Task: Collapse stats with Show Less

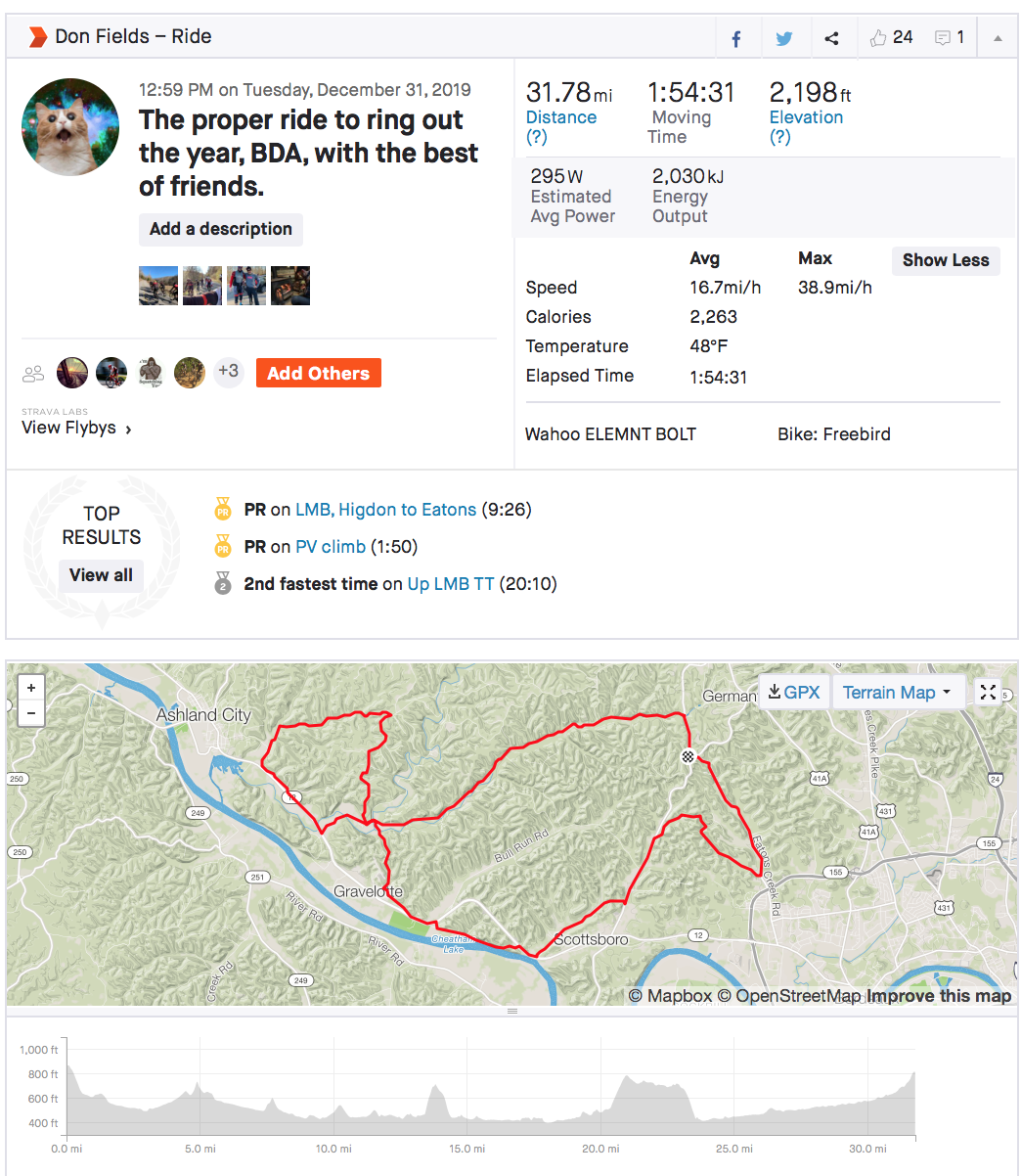Action: (x=945, y=260)
